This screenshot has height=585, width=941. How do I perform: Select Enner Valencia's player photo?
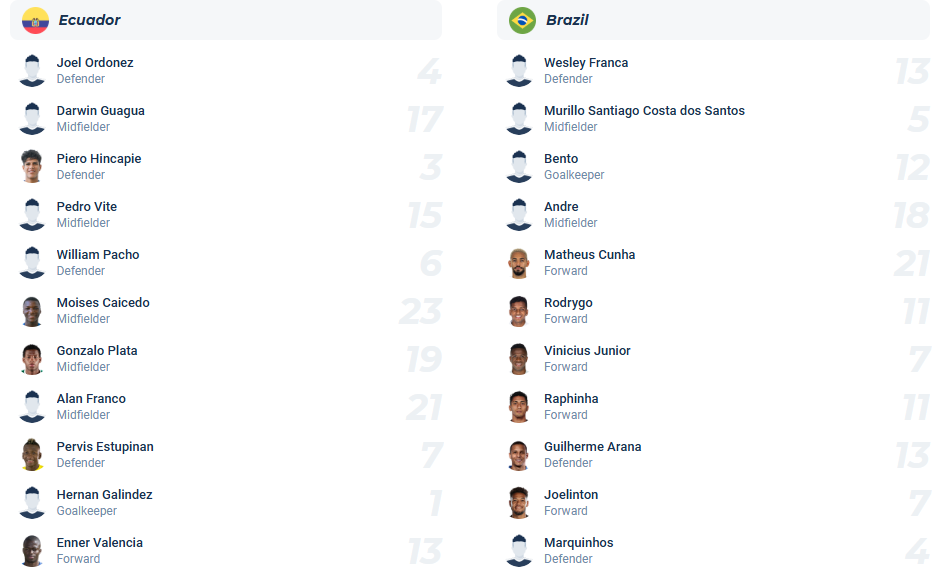(33, 550)
